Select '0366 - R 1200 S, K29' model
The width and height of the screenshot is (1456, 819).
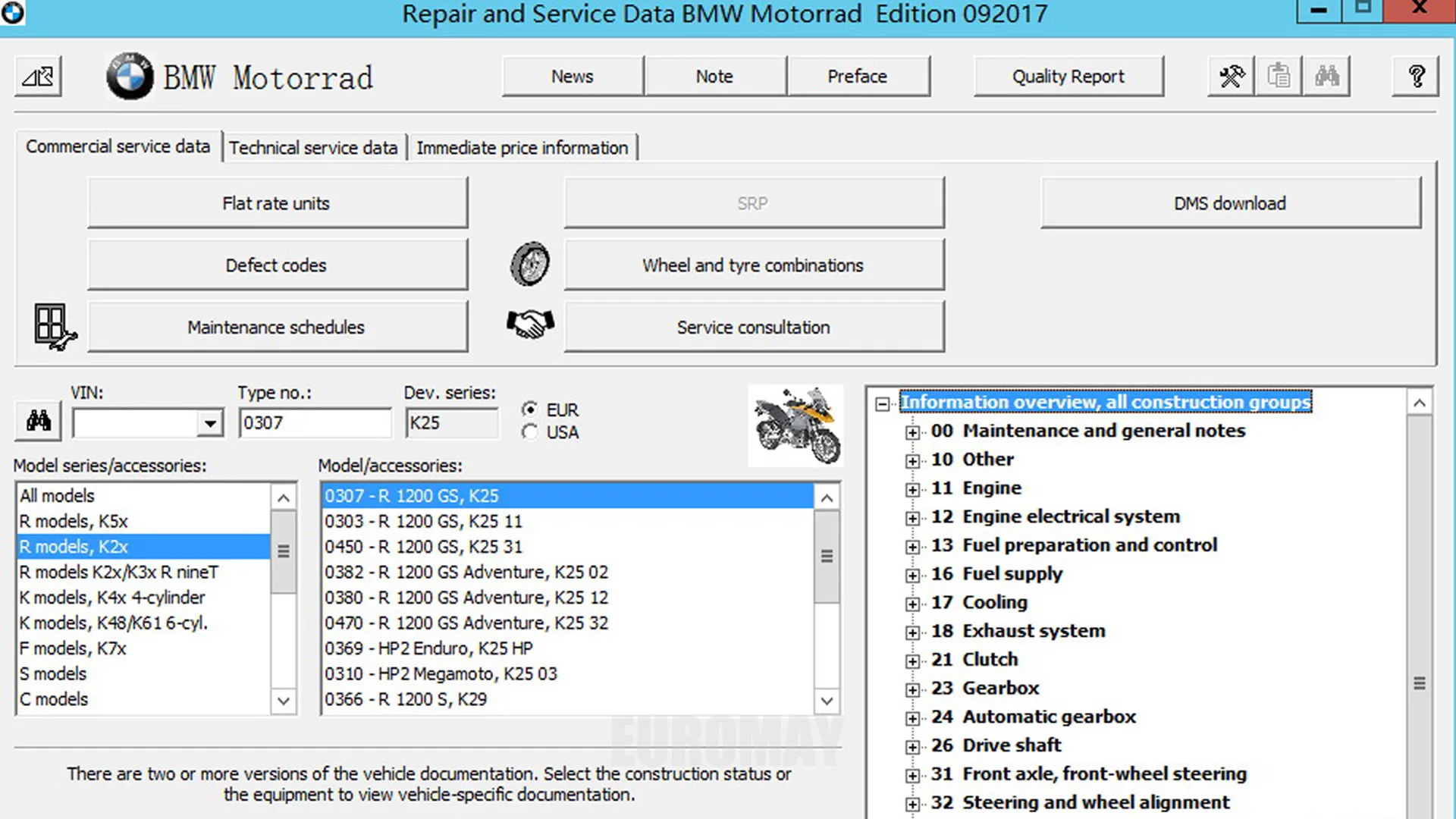coord(567,699)
